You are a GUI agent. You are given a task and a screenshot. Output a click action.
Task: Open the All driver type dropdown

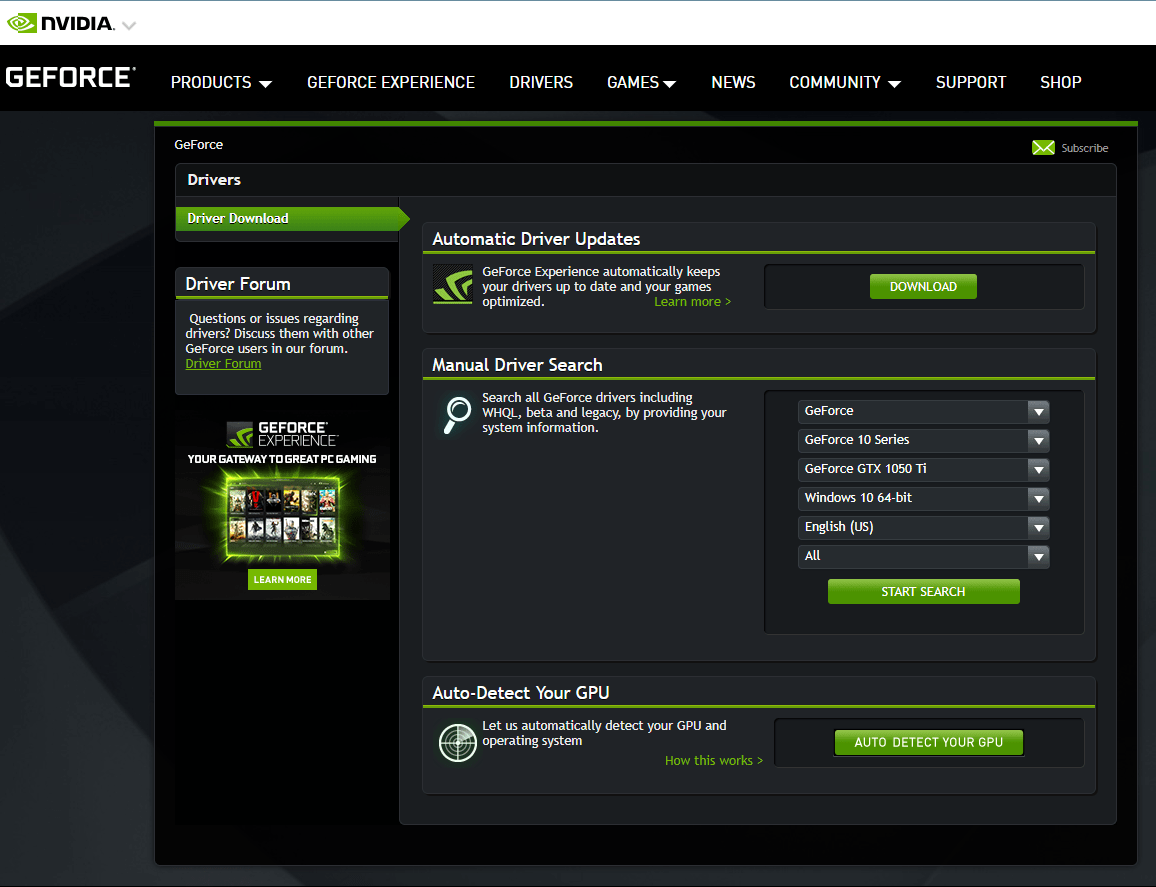(923, 556)
